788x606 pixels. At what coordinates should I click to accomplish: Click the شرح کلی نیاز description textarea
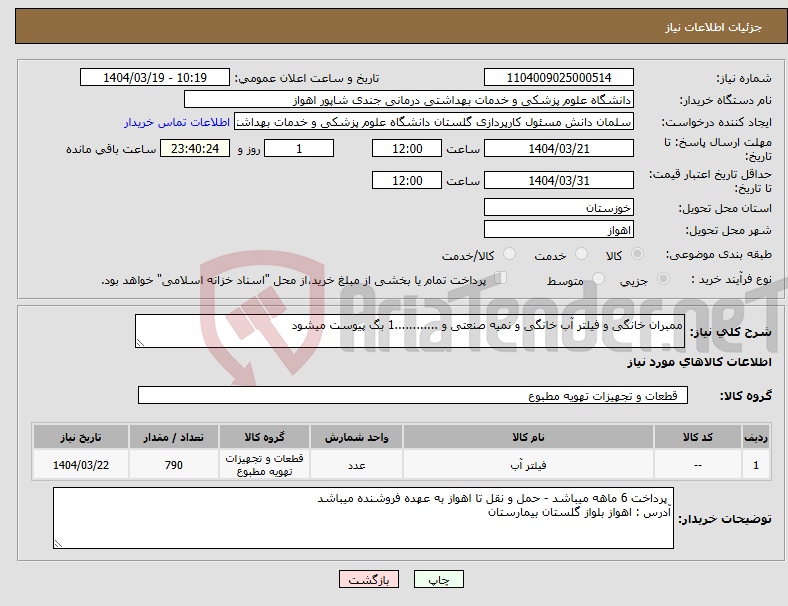pos(410,331)
